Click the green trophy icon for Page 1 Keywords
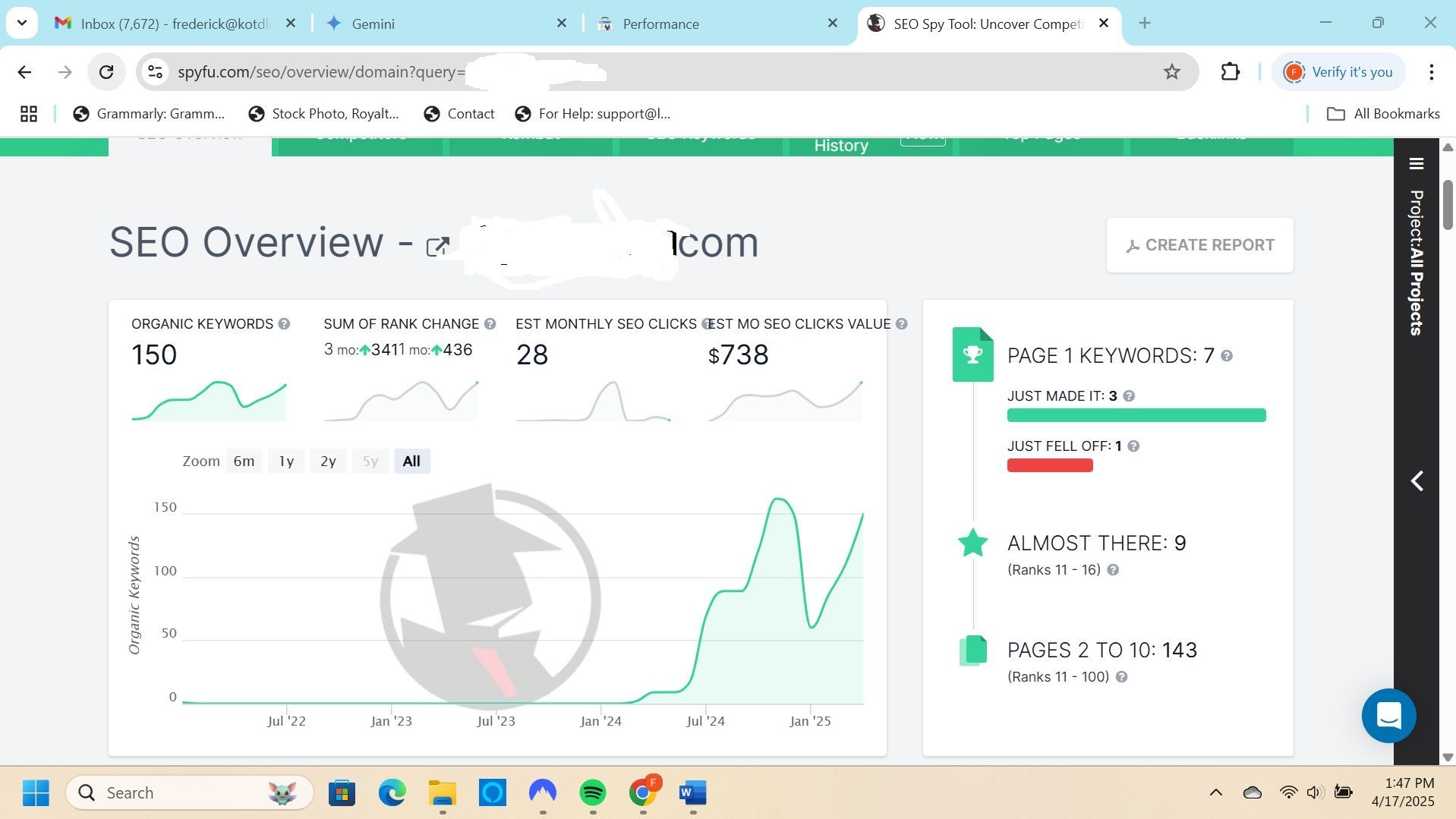 point(973,354)
